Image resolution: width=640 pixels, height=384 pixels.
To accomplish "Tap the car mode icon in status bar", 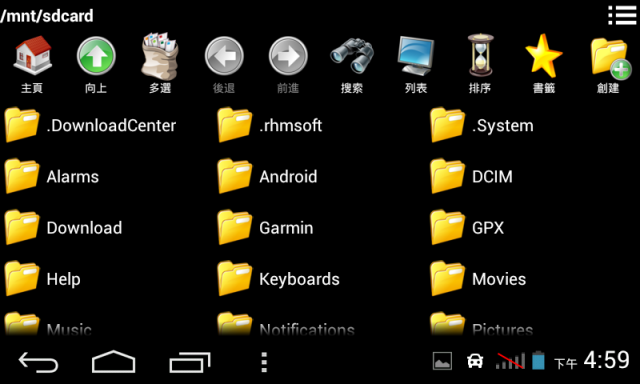I will pos(475,361).
